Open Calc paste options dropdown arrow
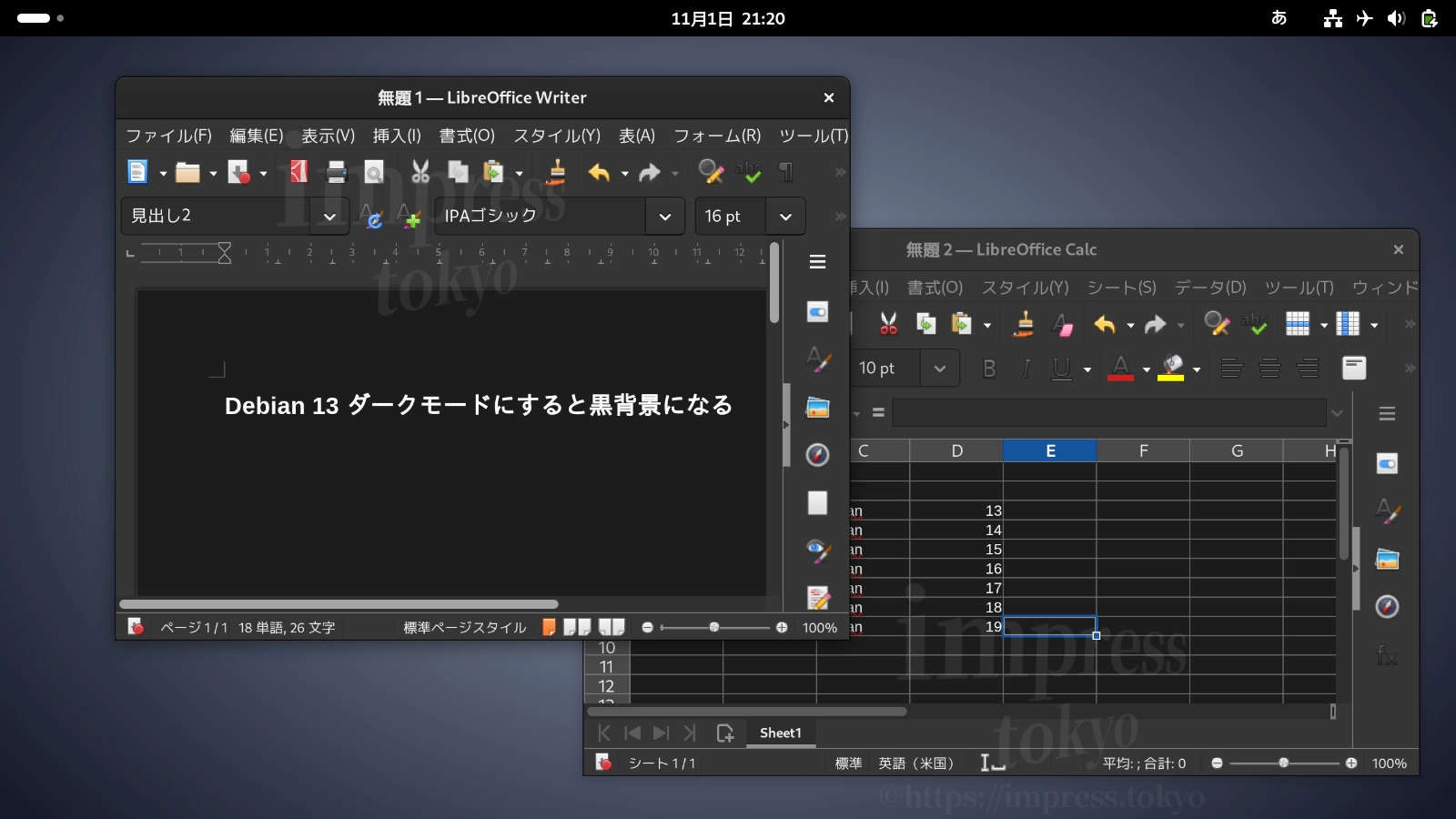Screen dimensions: 1456x819 pyautogui.click(x=987, y=325)
